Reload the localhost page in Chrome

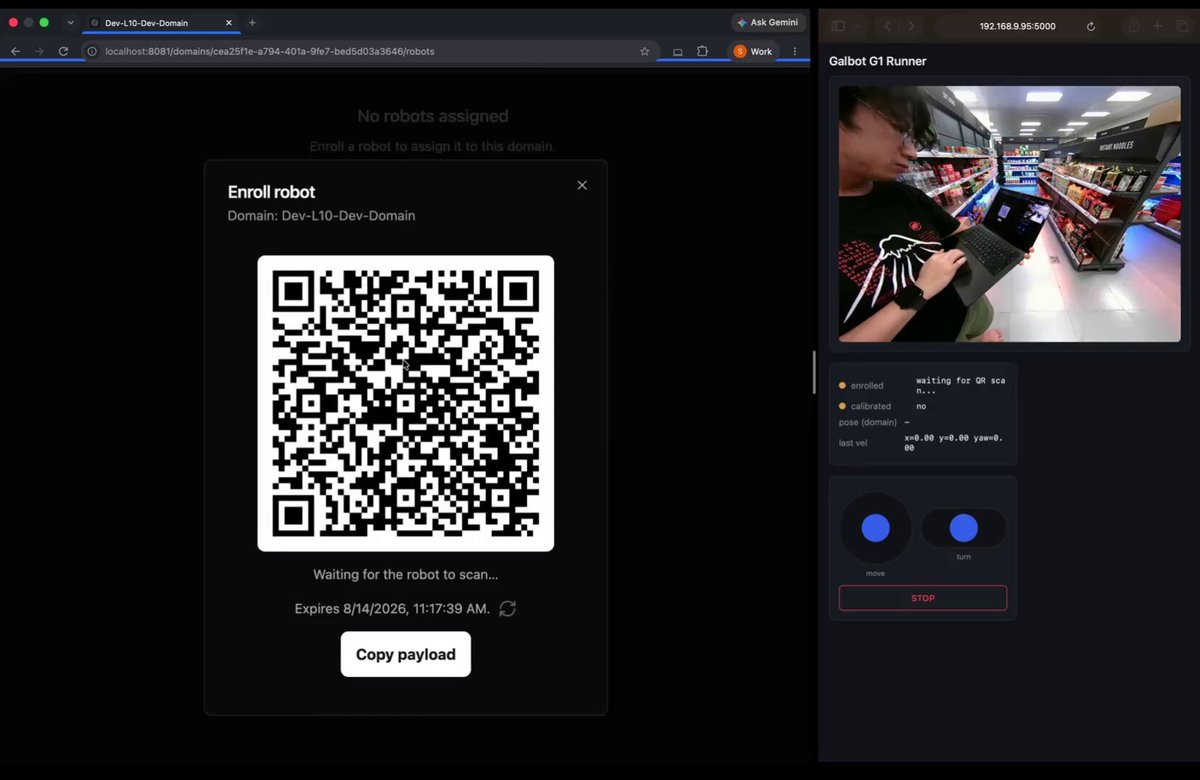63,51
